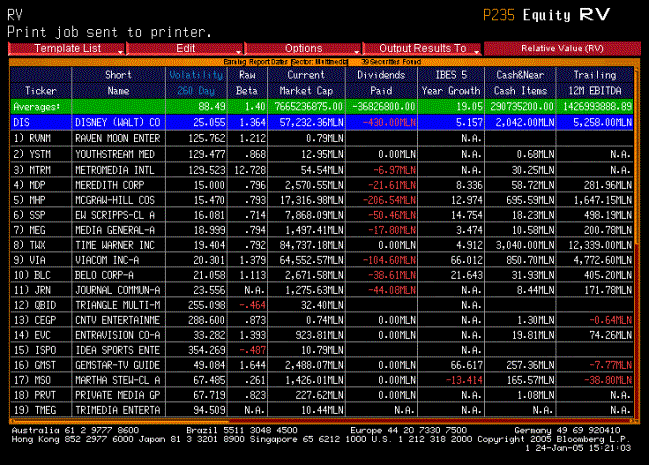
Task: Click the dropdown arrow beside Template List
Action: tap(121, 49)
